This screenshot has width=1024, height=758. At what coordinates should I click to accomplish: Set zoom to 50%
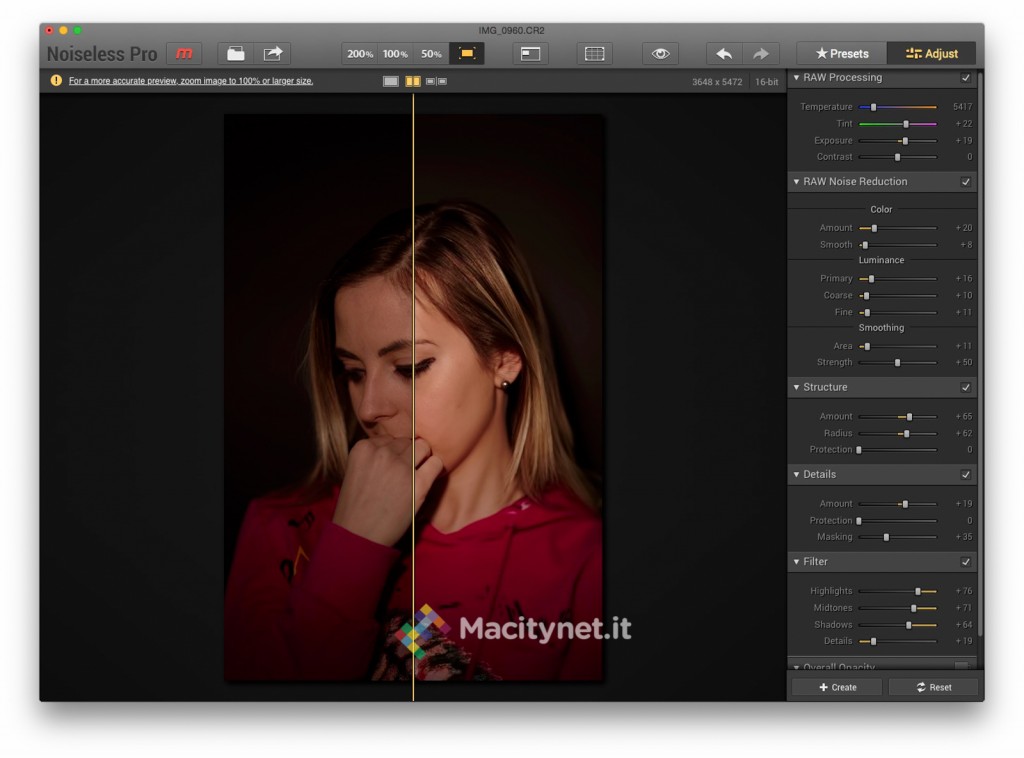click(x=431, y=54)
